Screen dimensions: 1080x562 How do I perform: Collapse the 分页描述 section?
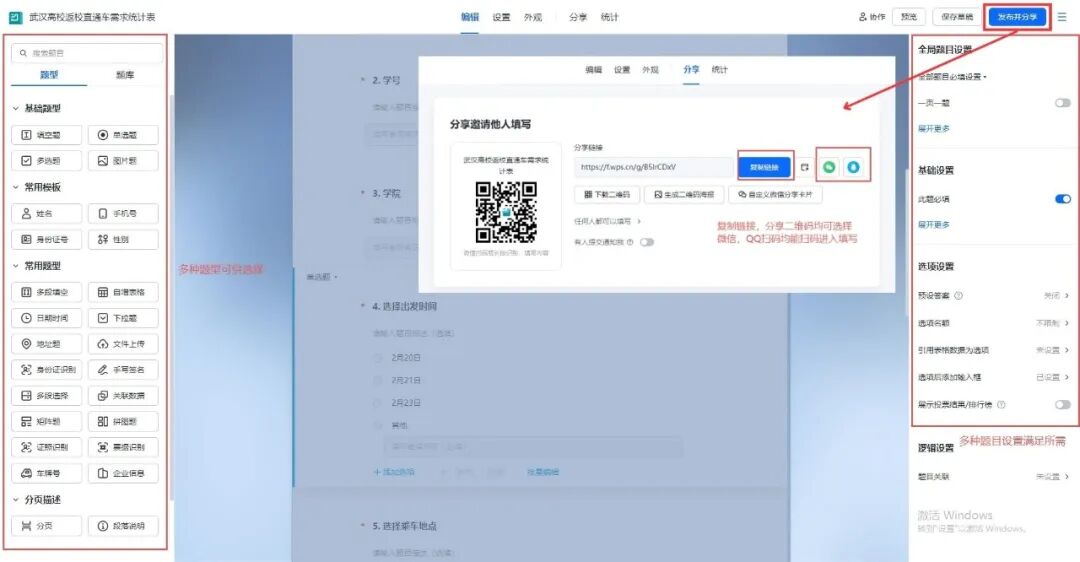tap(16, 499)
